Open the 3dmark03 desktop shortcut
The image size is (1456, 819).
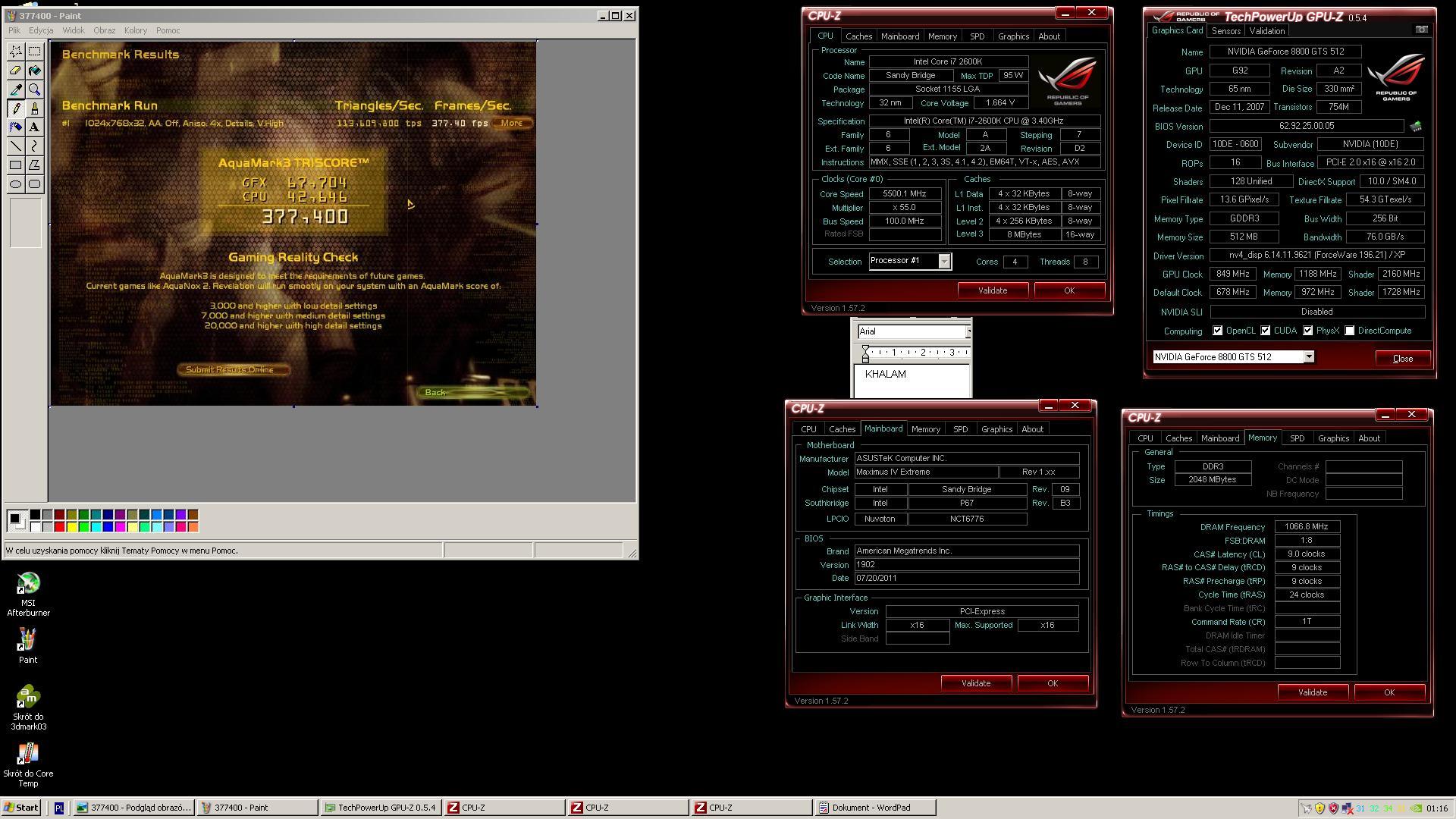(x=28, y=708)
